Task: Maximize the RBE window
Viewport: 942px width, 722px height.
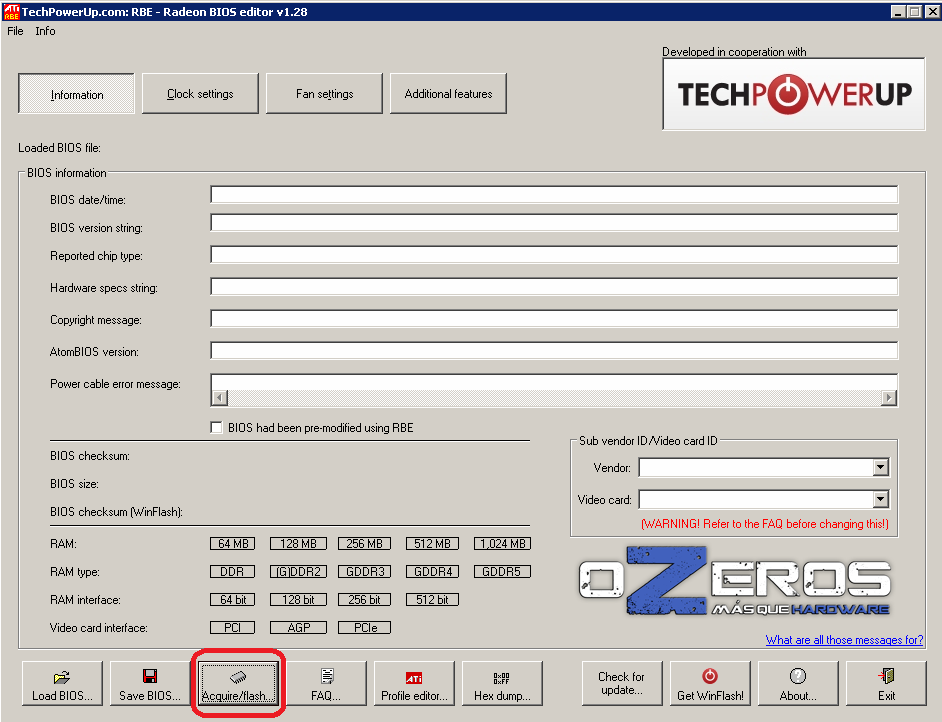Action: click(x=914, y=11)
